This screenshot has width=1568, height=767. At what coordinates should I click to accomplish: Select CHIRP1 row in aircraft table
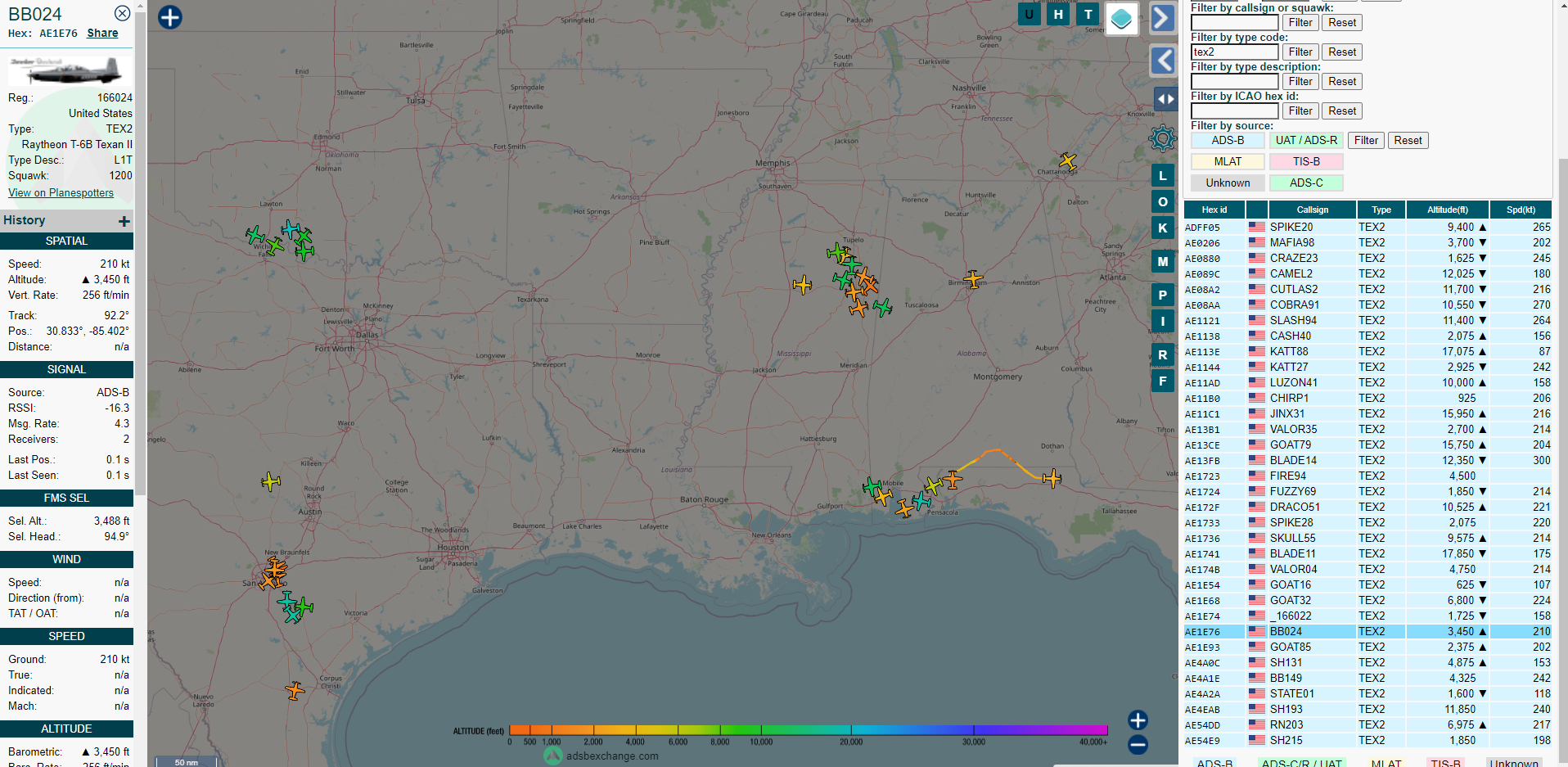tap(1367, 399)
